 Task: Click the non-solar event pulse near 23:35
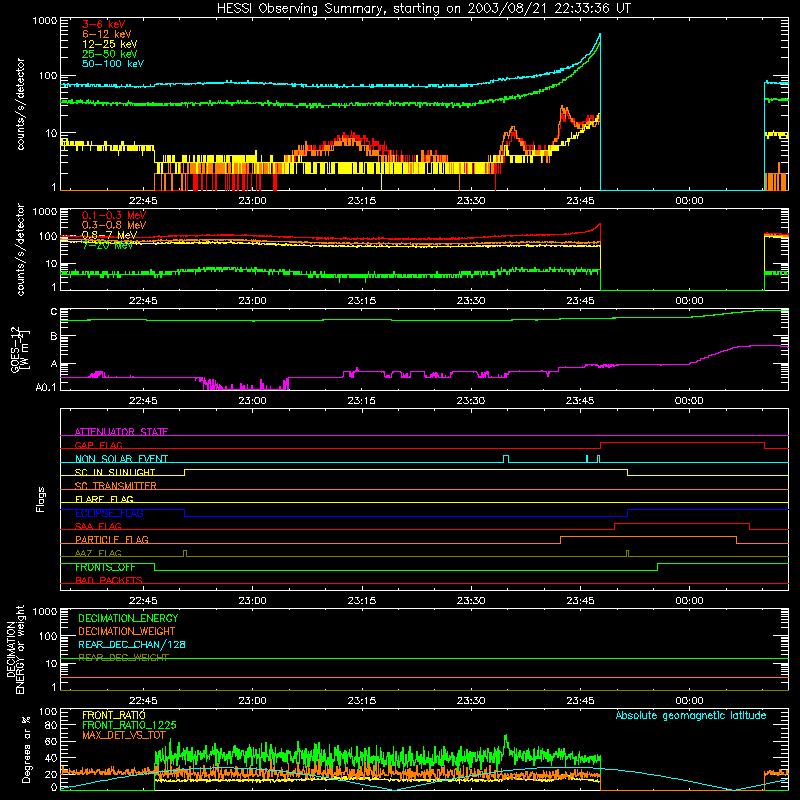point(506,459)
